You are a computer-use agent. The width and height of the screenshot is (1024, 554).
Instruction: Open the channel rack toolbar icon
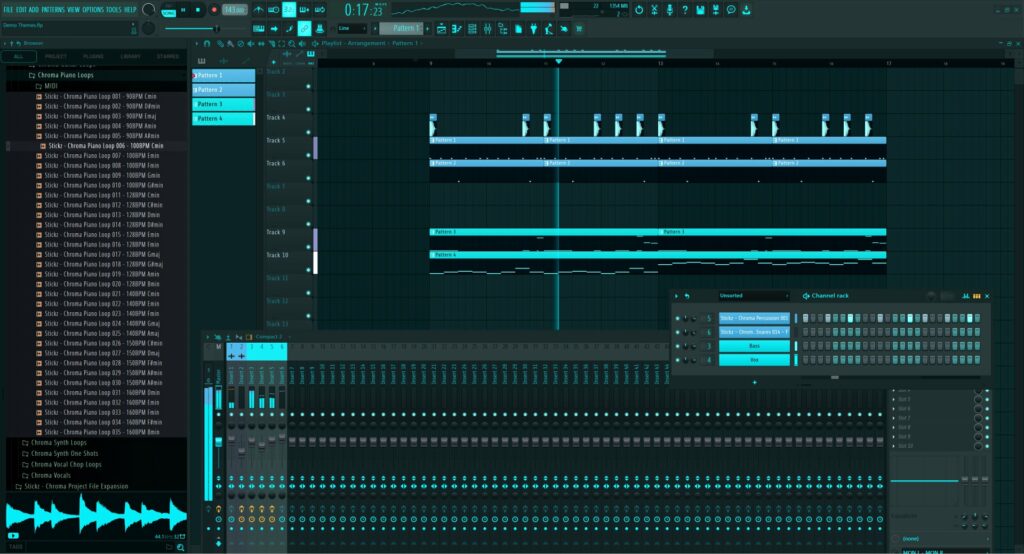tap(472, 29)
